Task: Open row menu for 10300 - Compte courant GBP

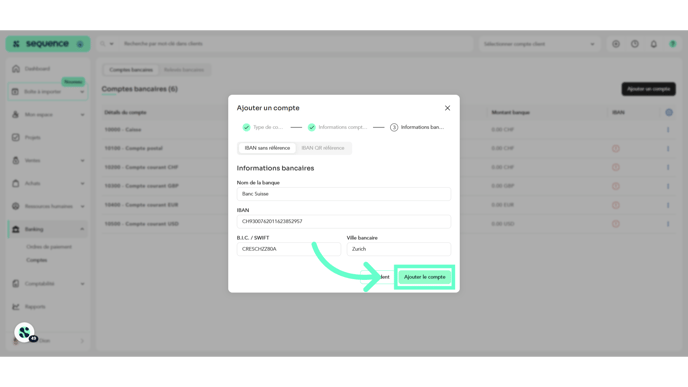Action: [668, 186]
